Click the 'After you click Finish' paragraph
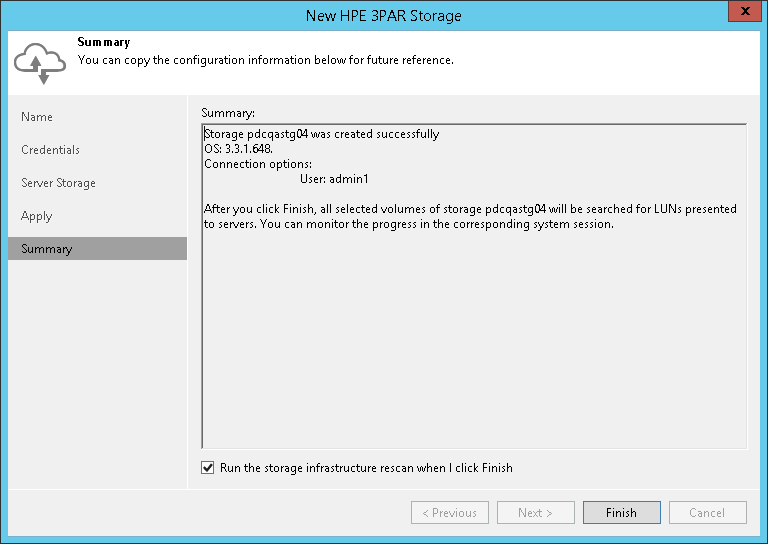This screenshot has height=544, width=768. 470,216
